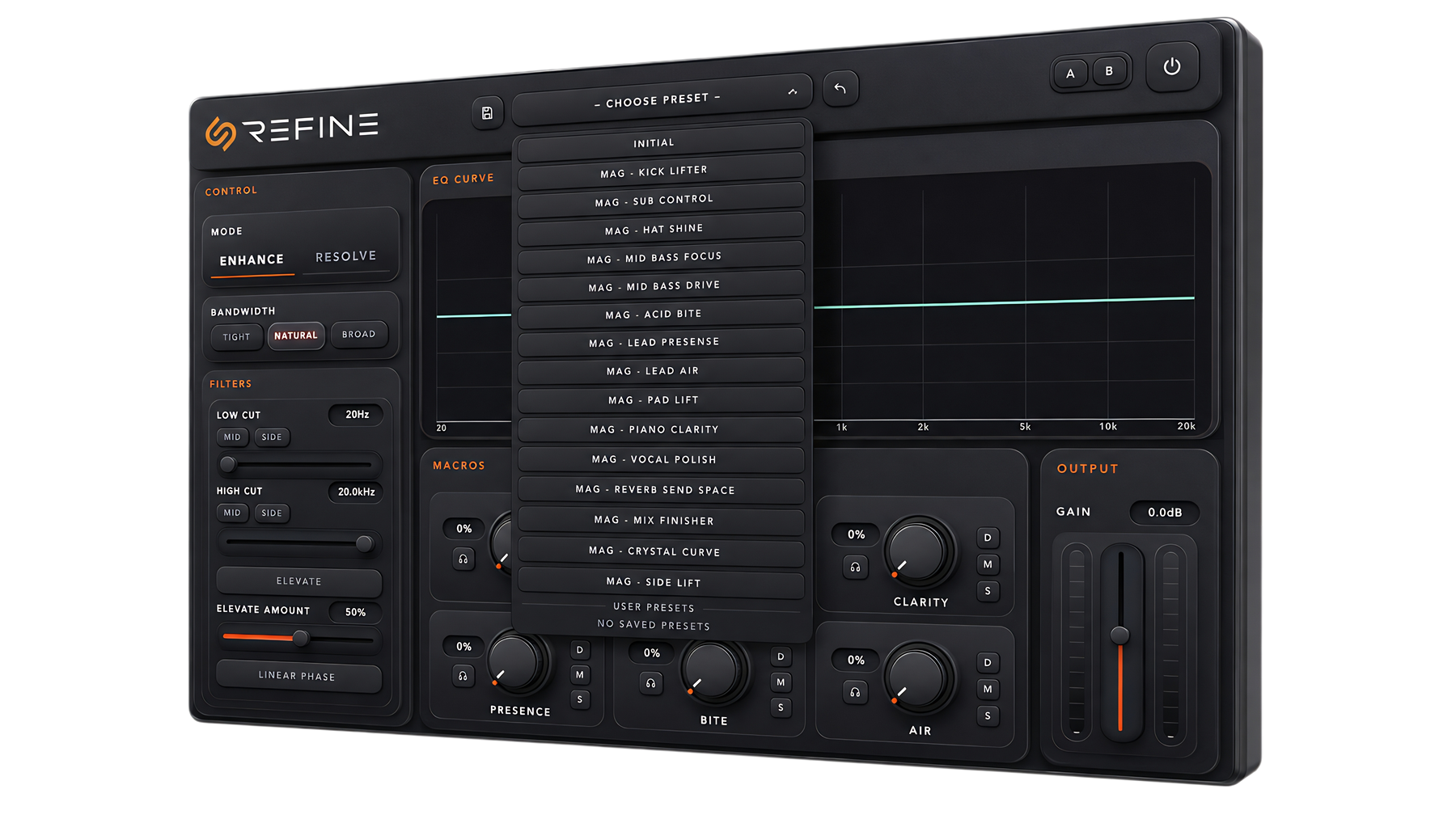This screenshot has width=1456, height=819.
Task: Toggle High Cut Side button
Action: 272,513
